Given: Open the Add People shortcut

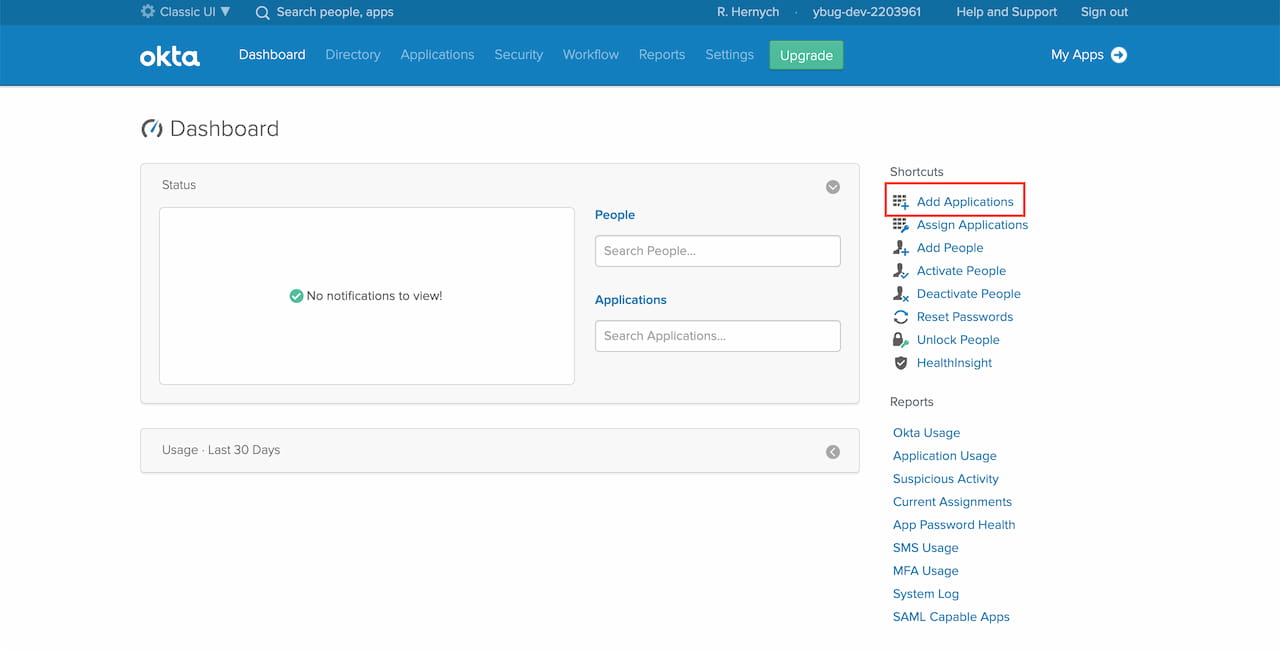Looking at the screenshot, I should (950, 248).
